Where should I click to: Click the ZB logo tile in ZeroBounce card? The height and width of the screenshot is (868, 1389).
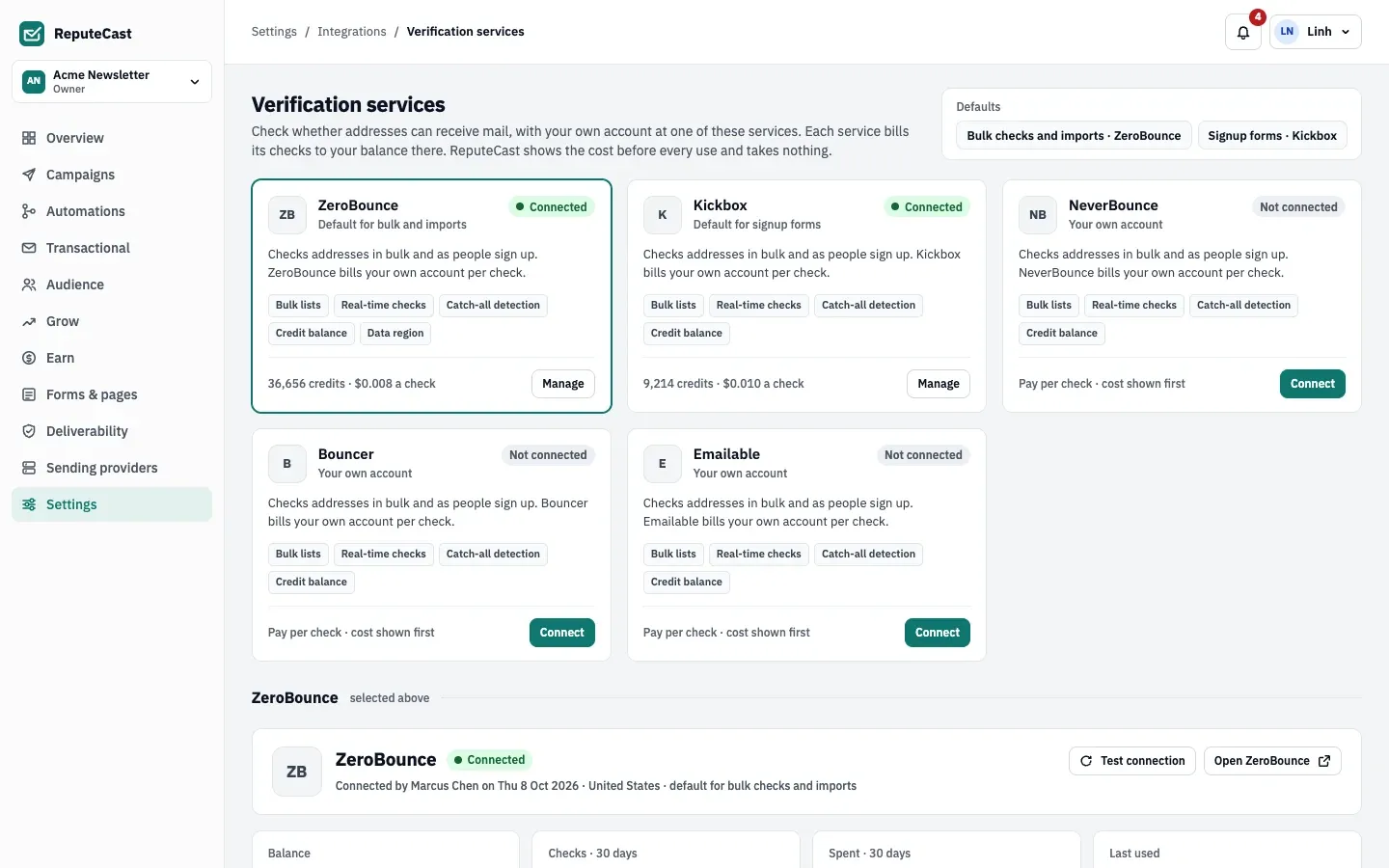tap(286, 215)
